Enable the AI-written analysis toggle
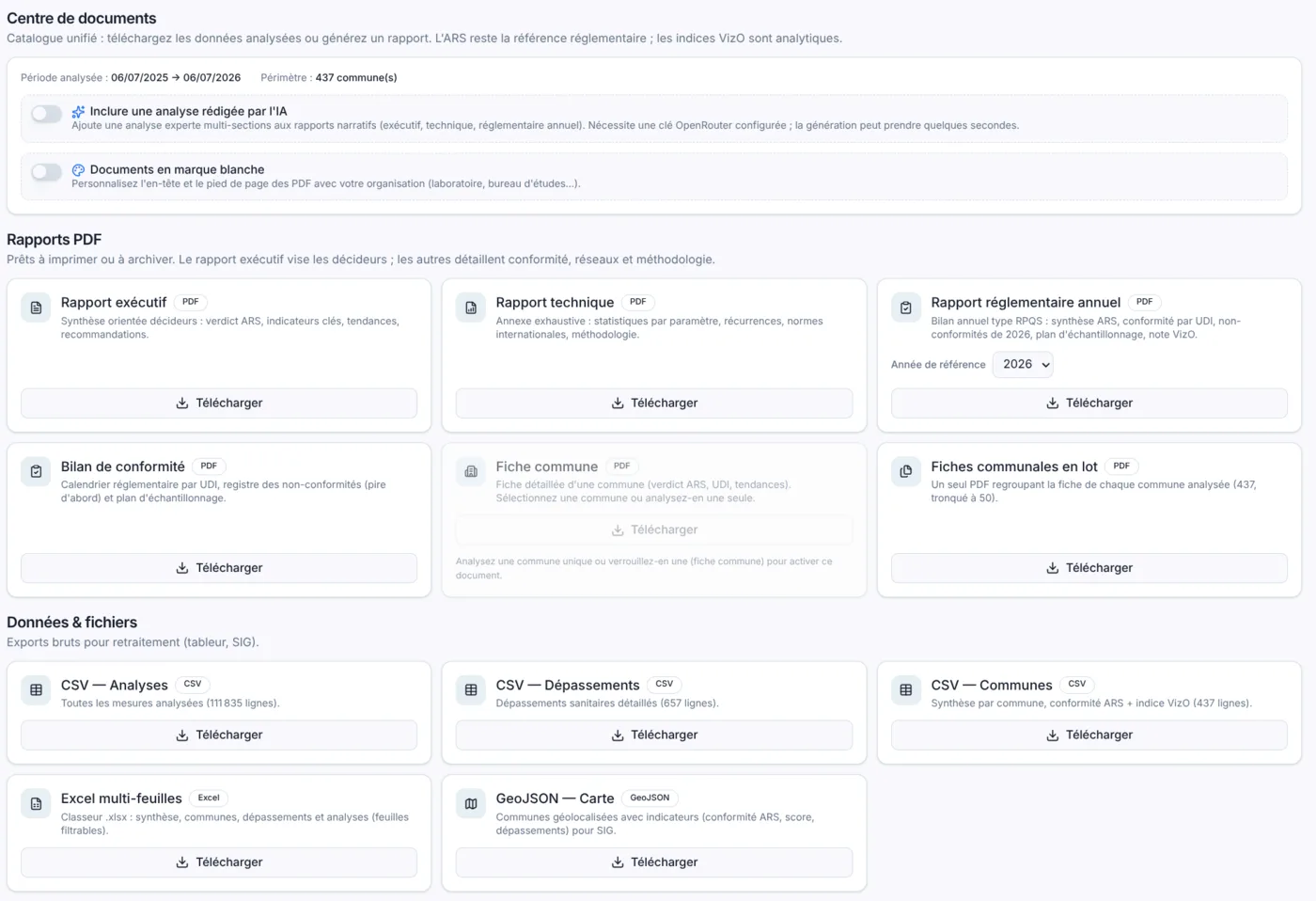This screenshot has width=1316, height=901. click(x=46, y=114)
